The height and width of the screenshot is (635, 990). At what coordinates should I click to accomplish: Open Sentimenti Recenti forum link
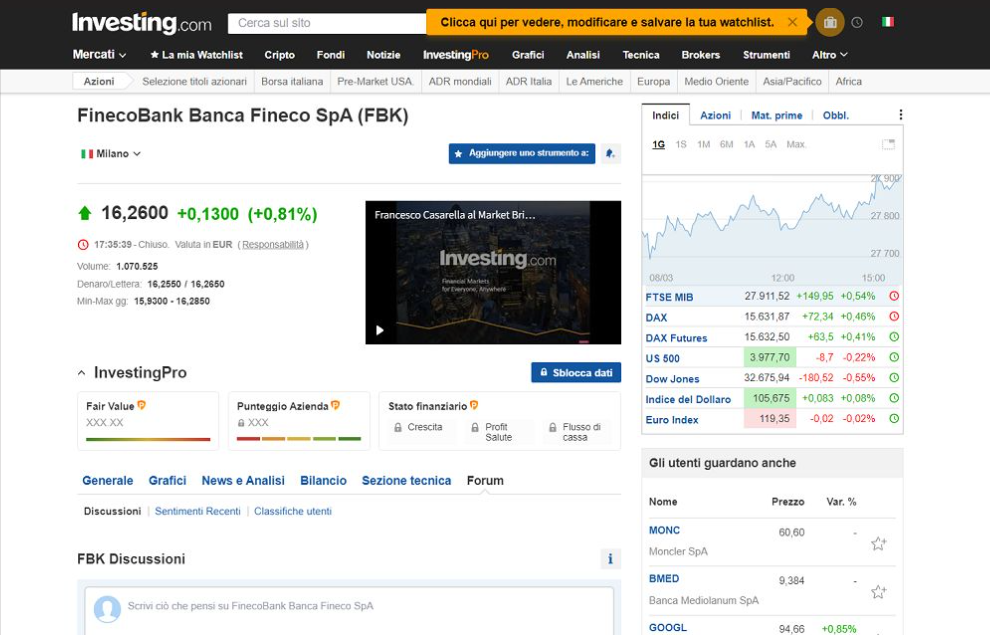198,511
